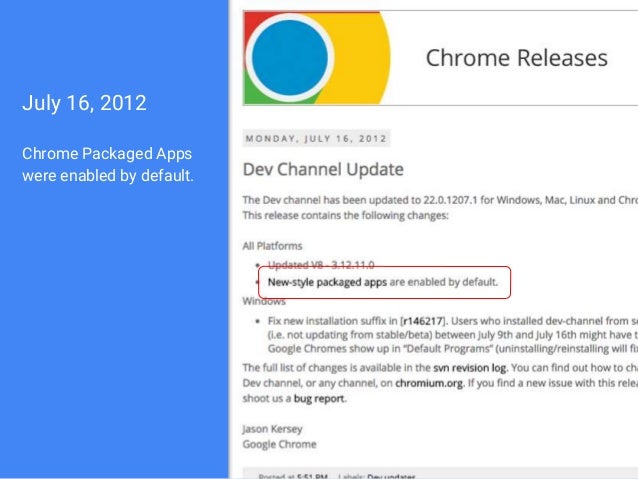Open the svn revision log link
638x479 pixels.
click(x=470, y=368)
